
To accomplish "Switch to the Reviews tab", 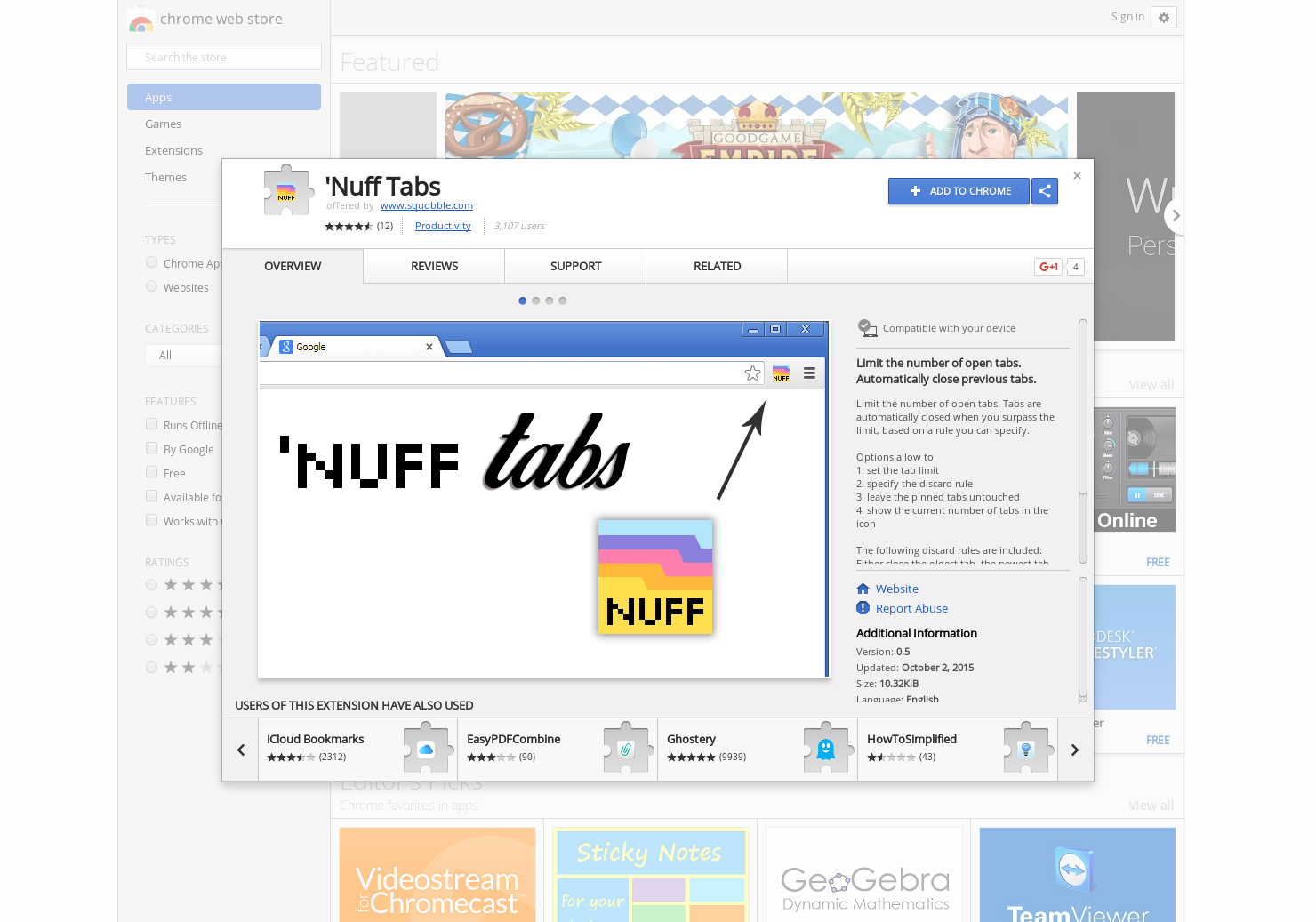I will click(x=434, y=266).
